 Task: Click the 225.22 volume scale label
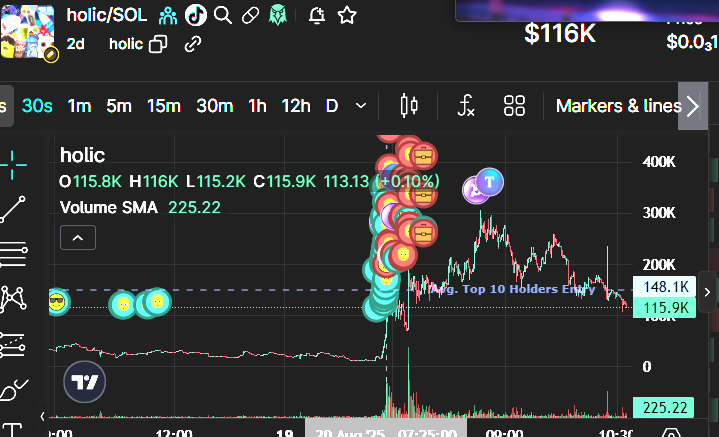point(664,407)
